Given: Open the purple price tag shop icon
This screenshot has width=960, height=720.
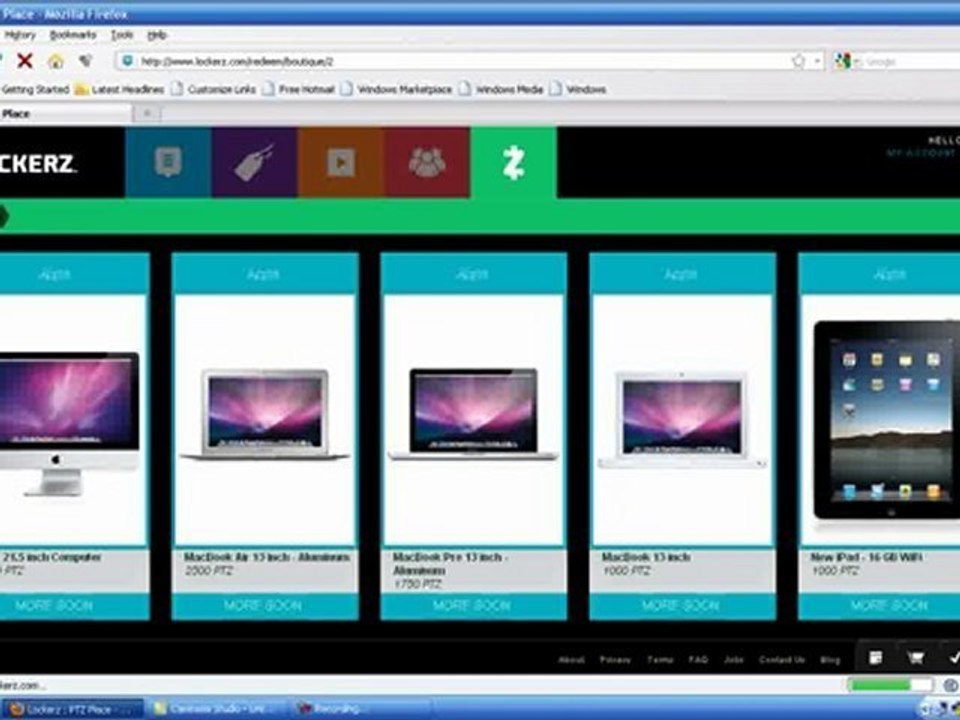Looking at the screenshot, I should coord(255,162).
